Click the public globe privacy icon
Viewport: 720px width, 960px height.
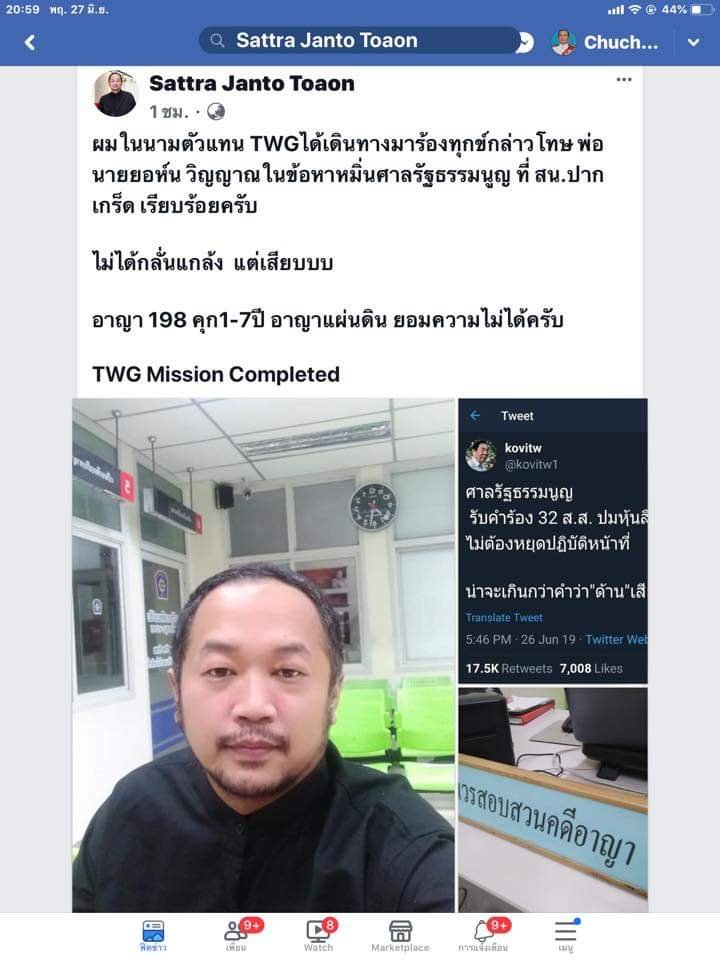216,111
